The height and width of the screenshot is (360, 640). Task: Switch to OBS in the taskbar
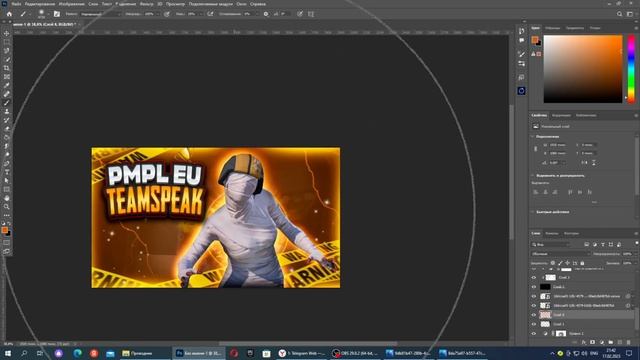pos(355,353)
